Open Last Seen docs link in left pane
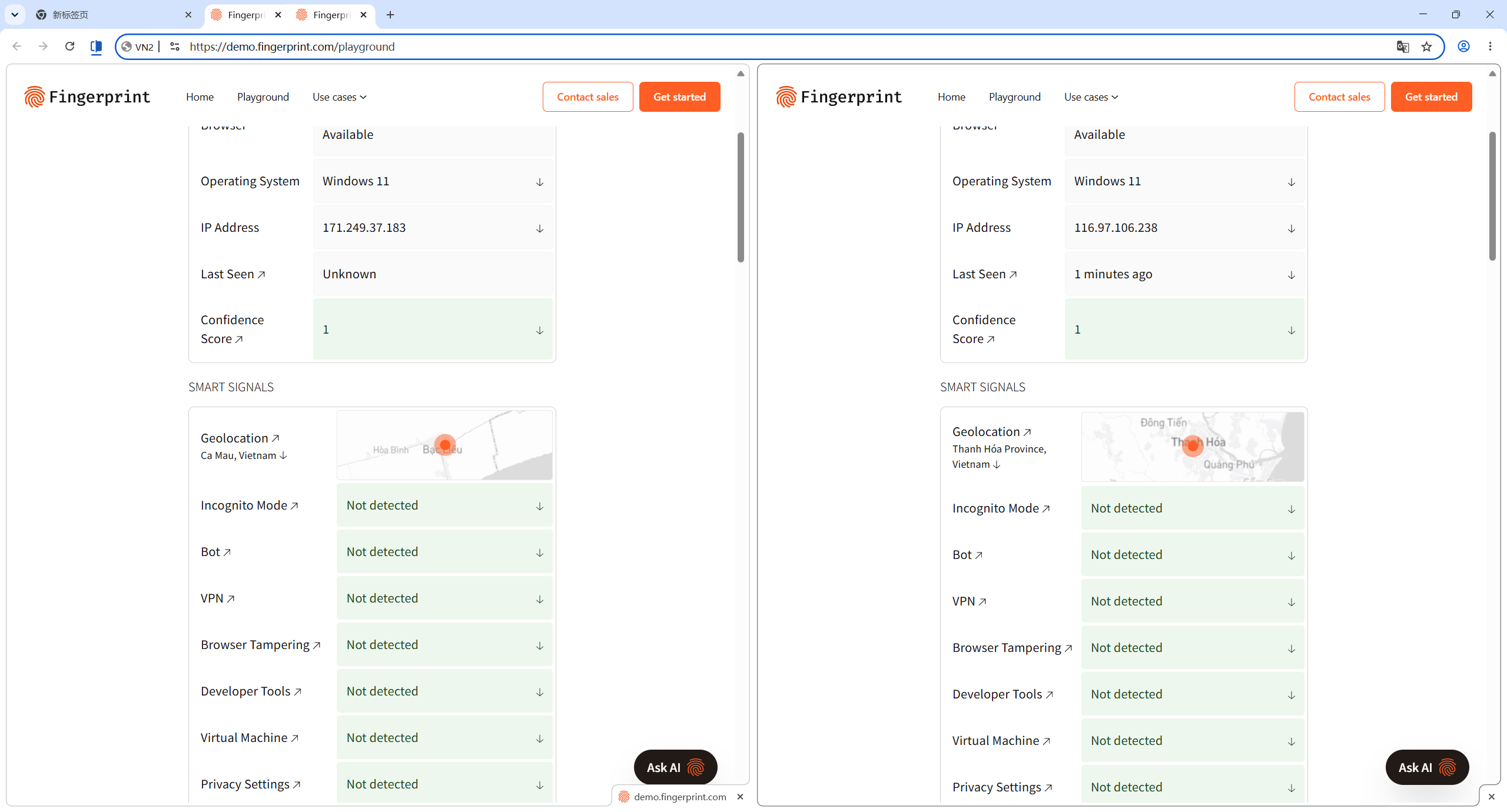Screen dimensions: 1507x812 coord(233,274)
